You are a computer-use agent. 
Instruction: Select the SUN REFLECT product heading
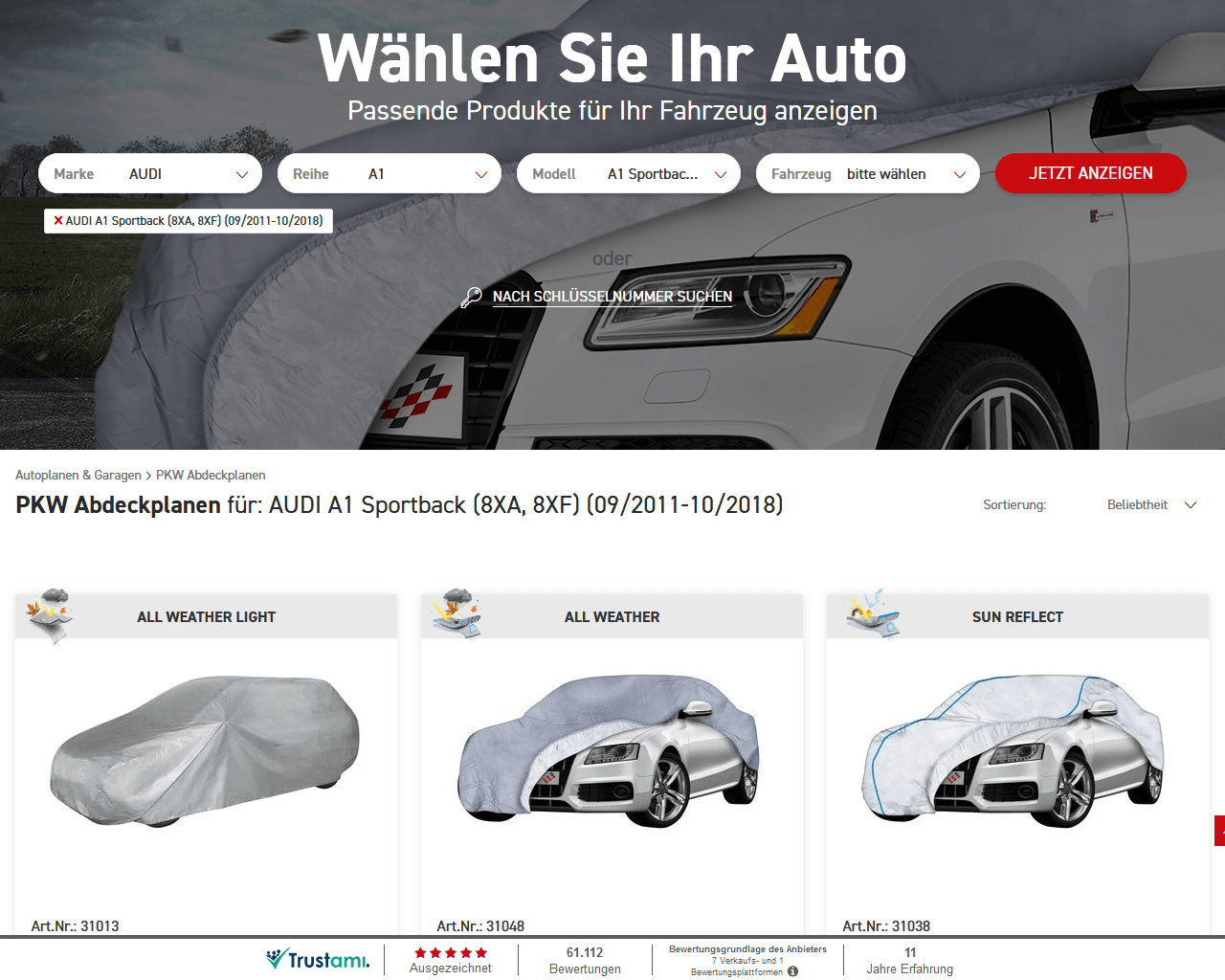(x=1017, y=617)
